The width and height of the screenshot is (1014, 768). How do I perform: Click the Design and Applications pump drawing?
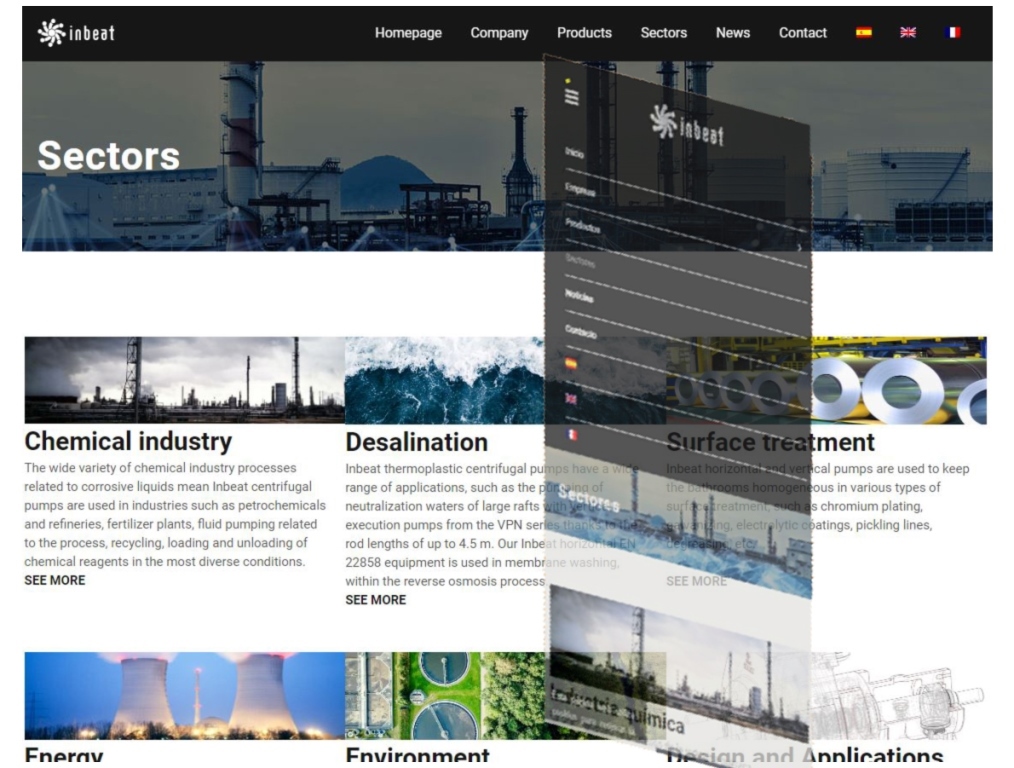[x=898, y=696]
